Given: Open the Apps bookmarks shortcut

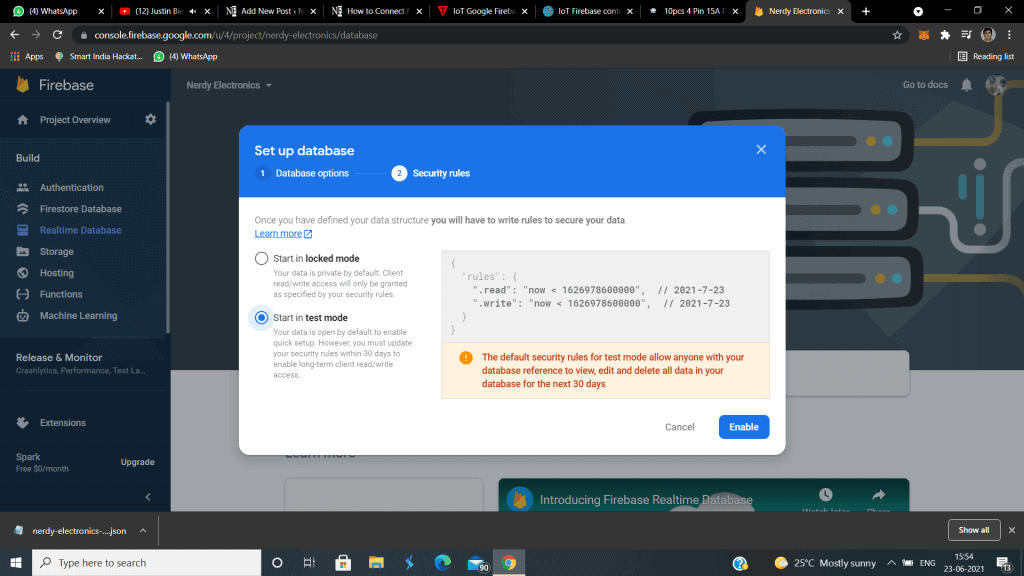Looking at the screenshot, I should [27, 57].
